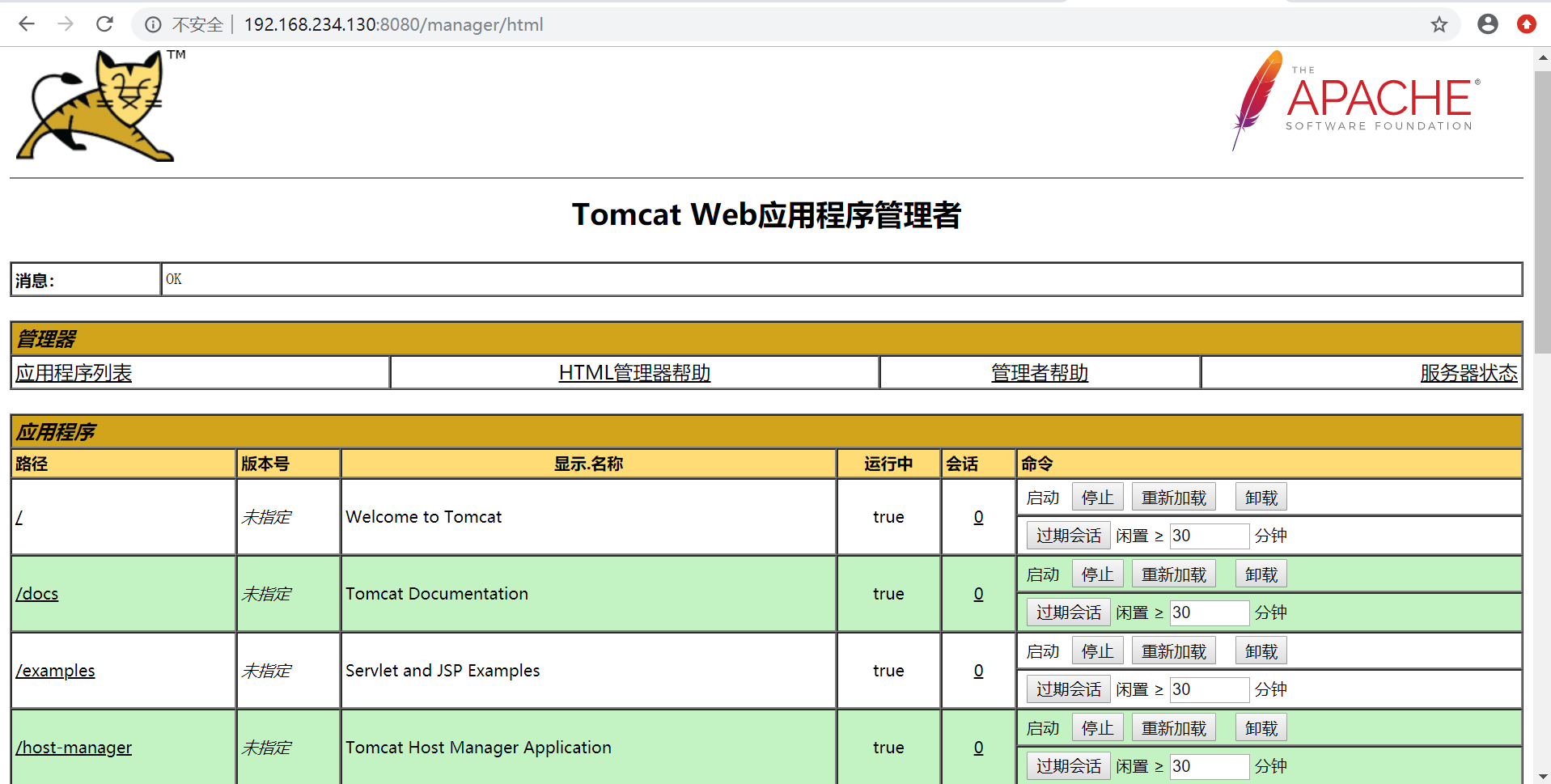Open the sessions count for Welcome to Tomcat

coord(978,517)
